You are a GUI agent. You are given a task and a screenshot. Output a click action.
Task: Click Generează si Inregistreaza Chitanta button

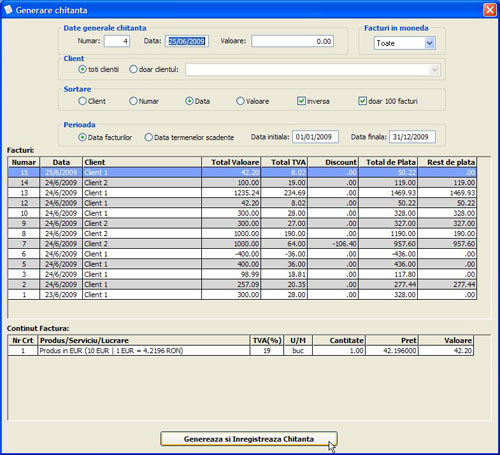249,439
